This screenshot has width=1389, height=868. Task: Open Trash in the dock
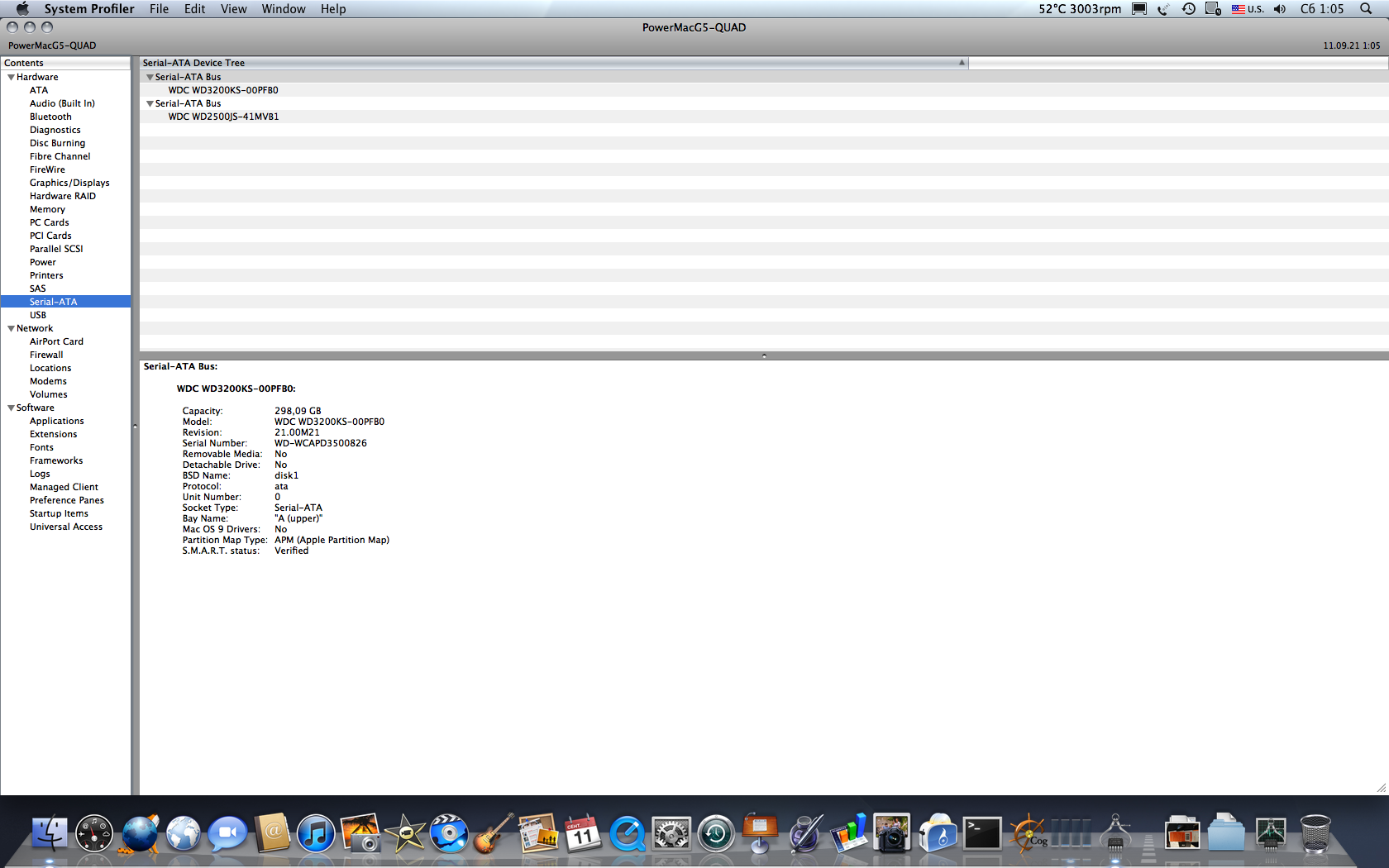(x=1315, y=833)
